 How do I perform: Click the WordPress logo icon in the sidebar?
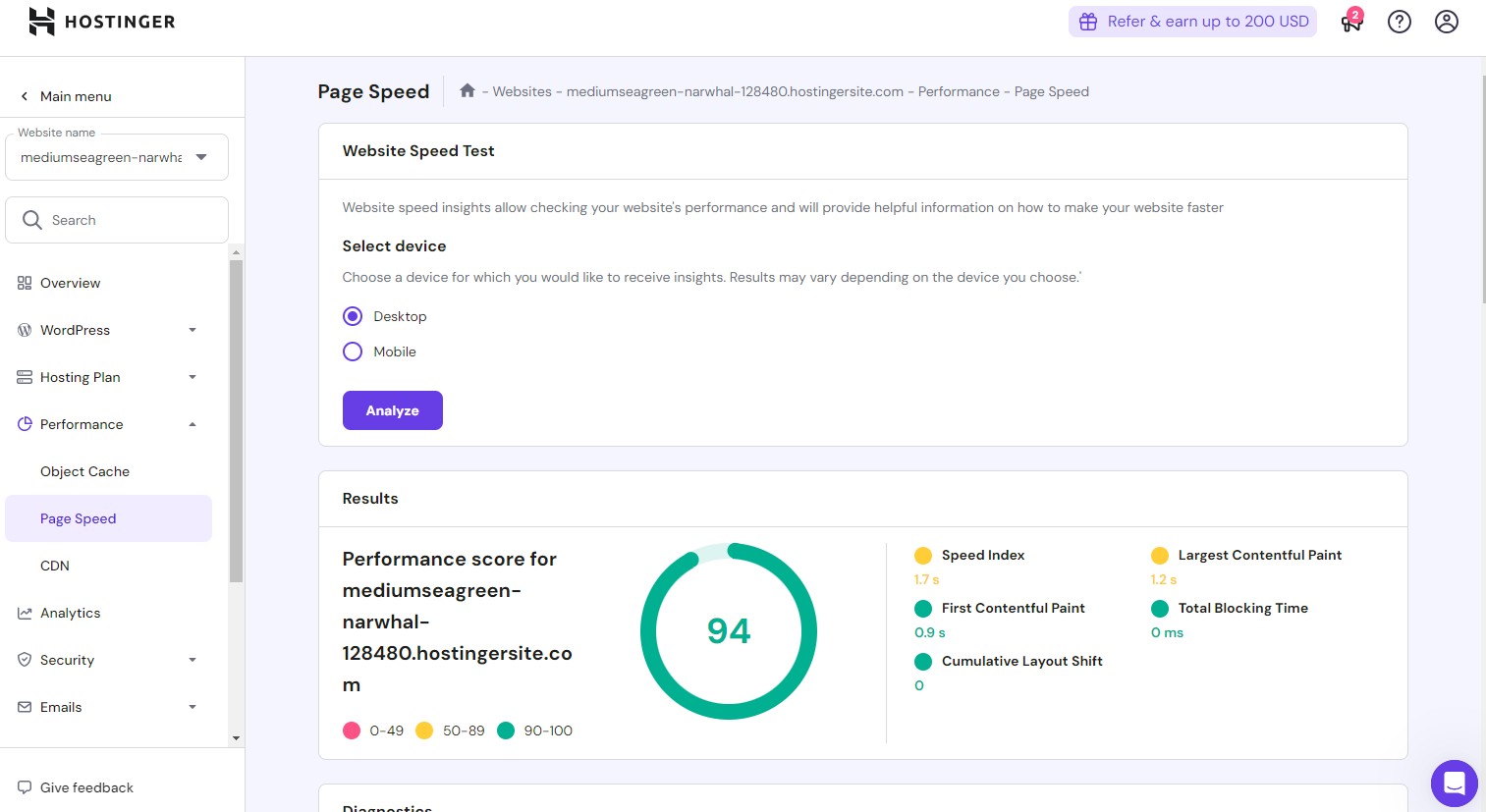[25, 330]
